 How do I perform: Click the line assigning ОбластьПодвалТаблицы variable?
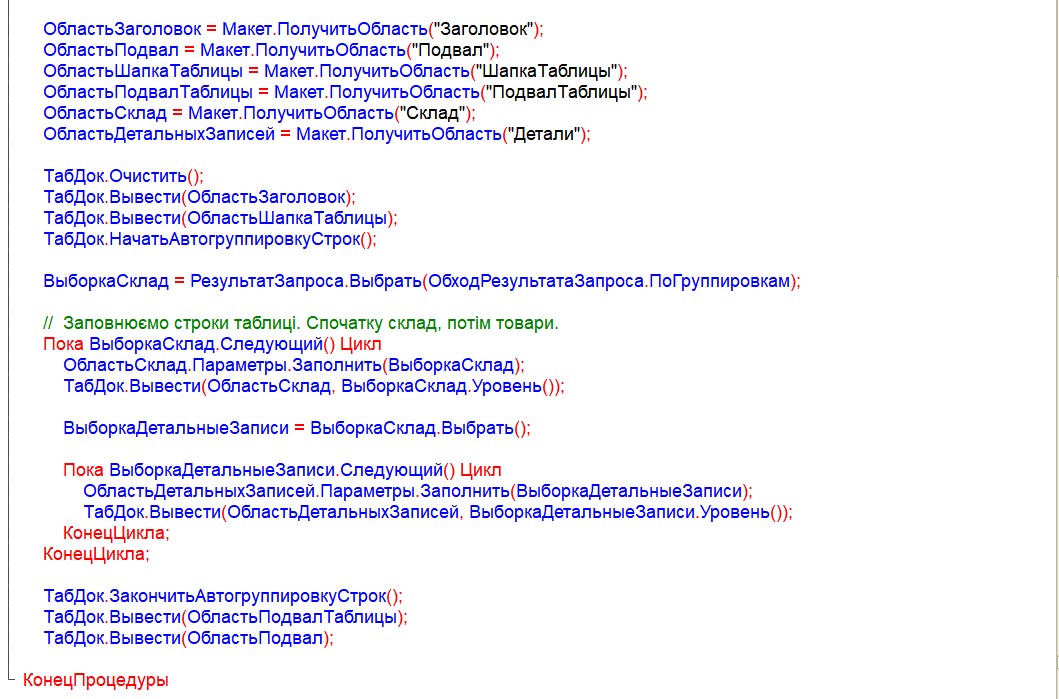[x=345, y=92]
